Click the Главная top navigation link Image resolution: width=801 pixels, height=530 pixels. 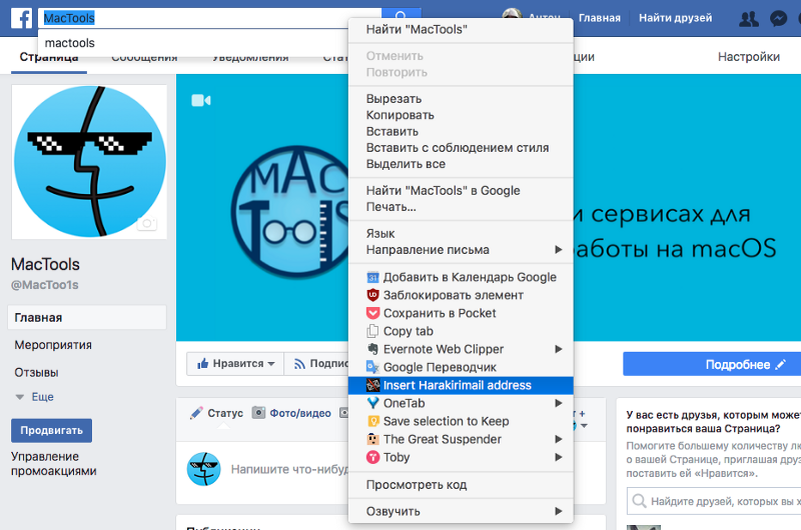pyautogui.click(x=599, y=18)
